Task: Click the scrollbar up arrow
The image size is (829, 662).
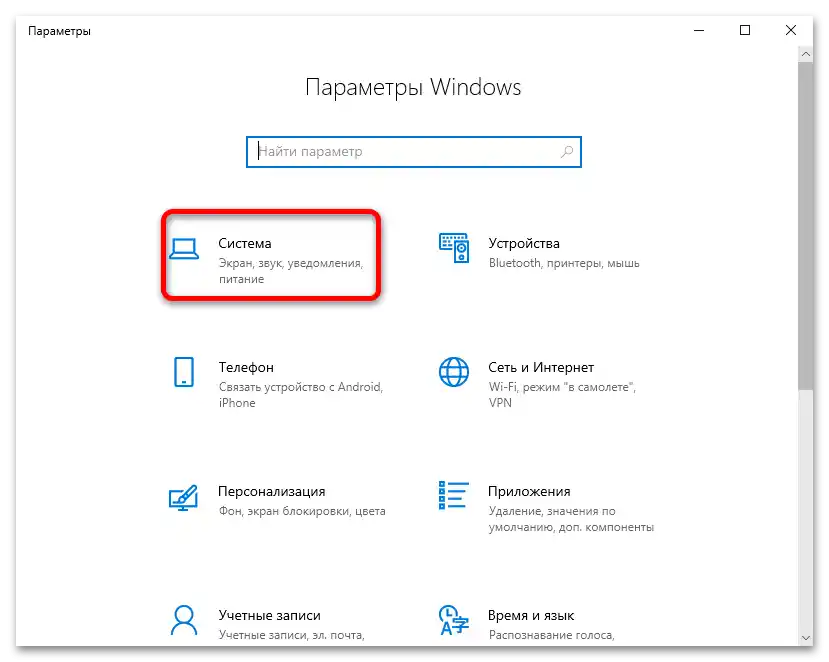Action: [x=806, y=54]
